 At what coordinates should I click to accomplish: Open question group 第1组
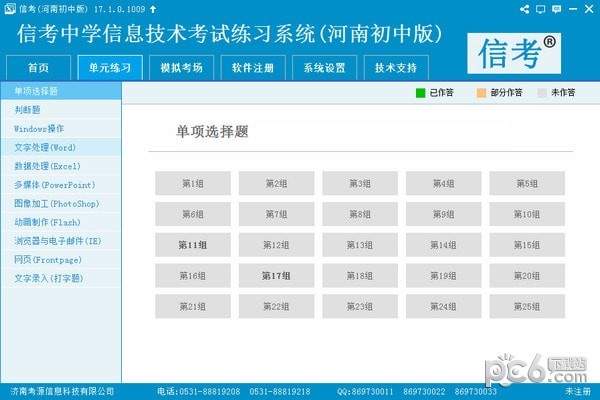coord(192,184)
